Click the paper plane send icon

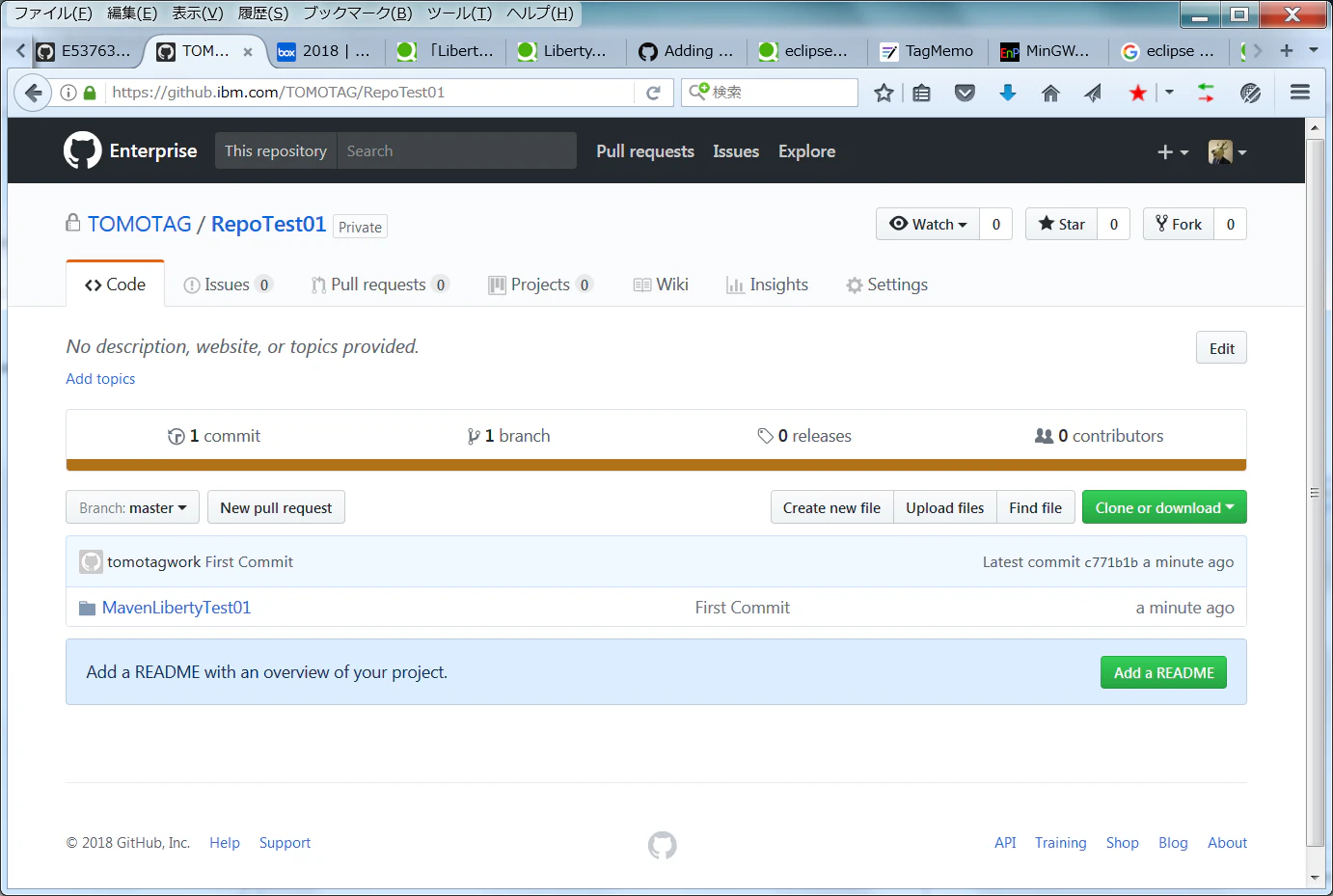(1093, 93)
